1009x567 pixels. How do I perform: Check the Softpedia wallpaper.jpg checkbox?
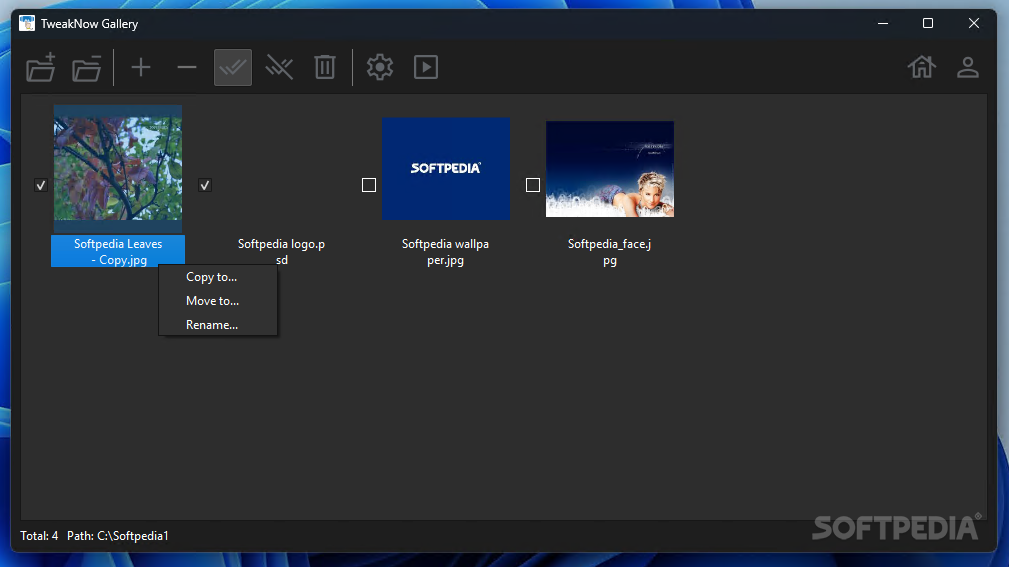point(369,185)
